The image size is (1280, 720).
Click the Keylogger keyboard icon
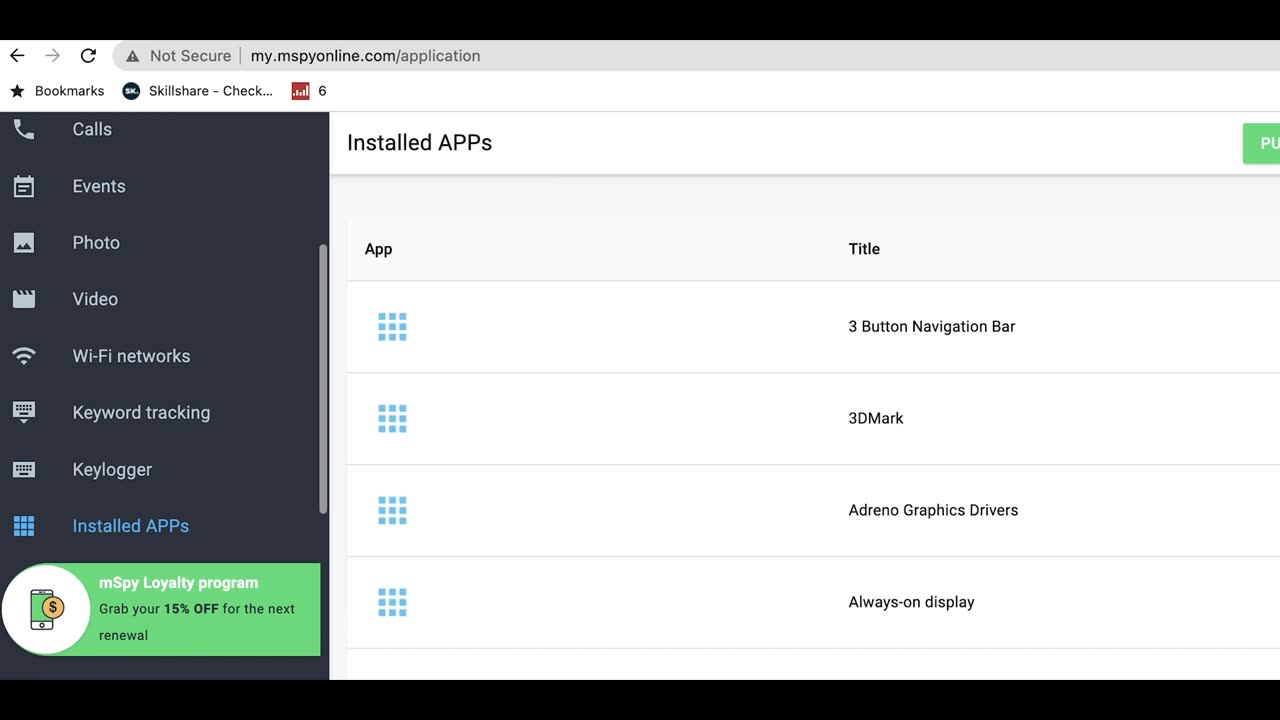click(x=24, y=469)
